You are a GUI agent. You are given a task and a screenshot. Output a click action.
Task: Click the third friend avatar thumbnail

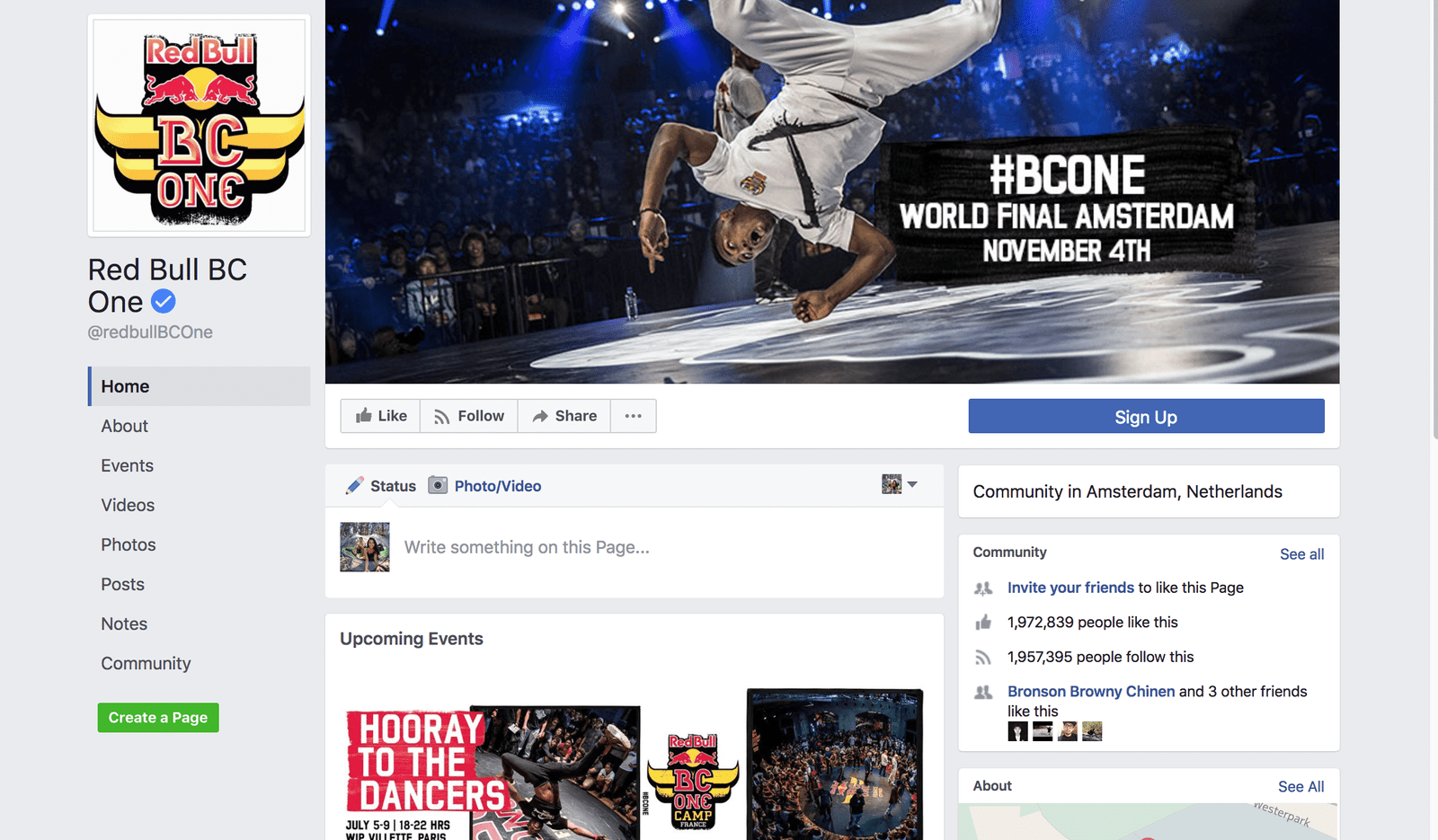(x=1067, y=731)
